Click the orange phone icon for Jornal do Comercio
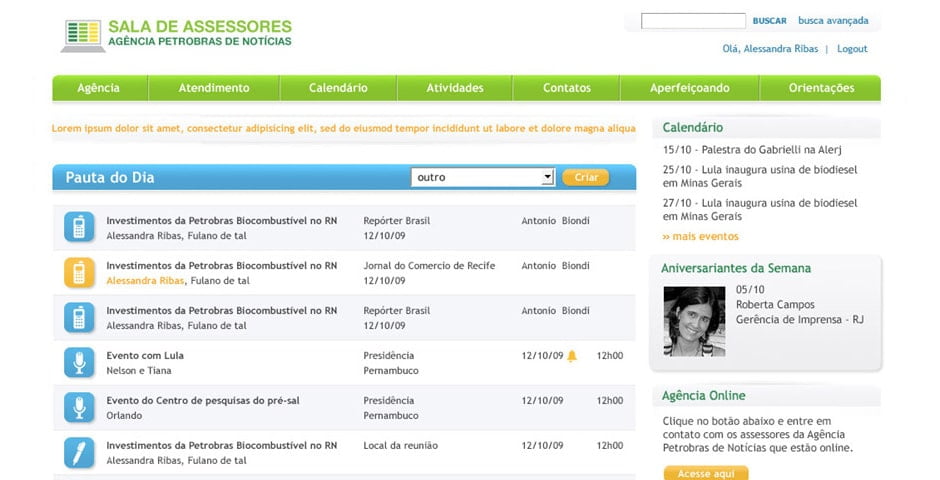This screenshot has width=940, height=480. pos(79,273)
